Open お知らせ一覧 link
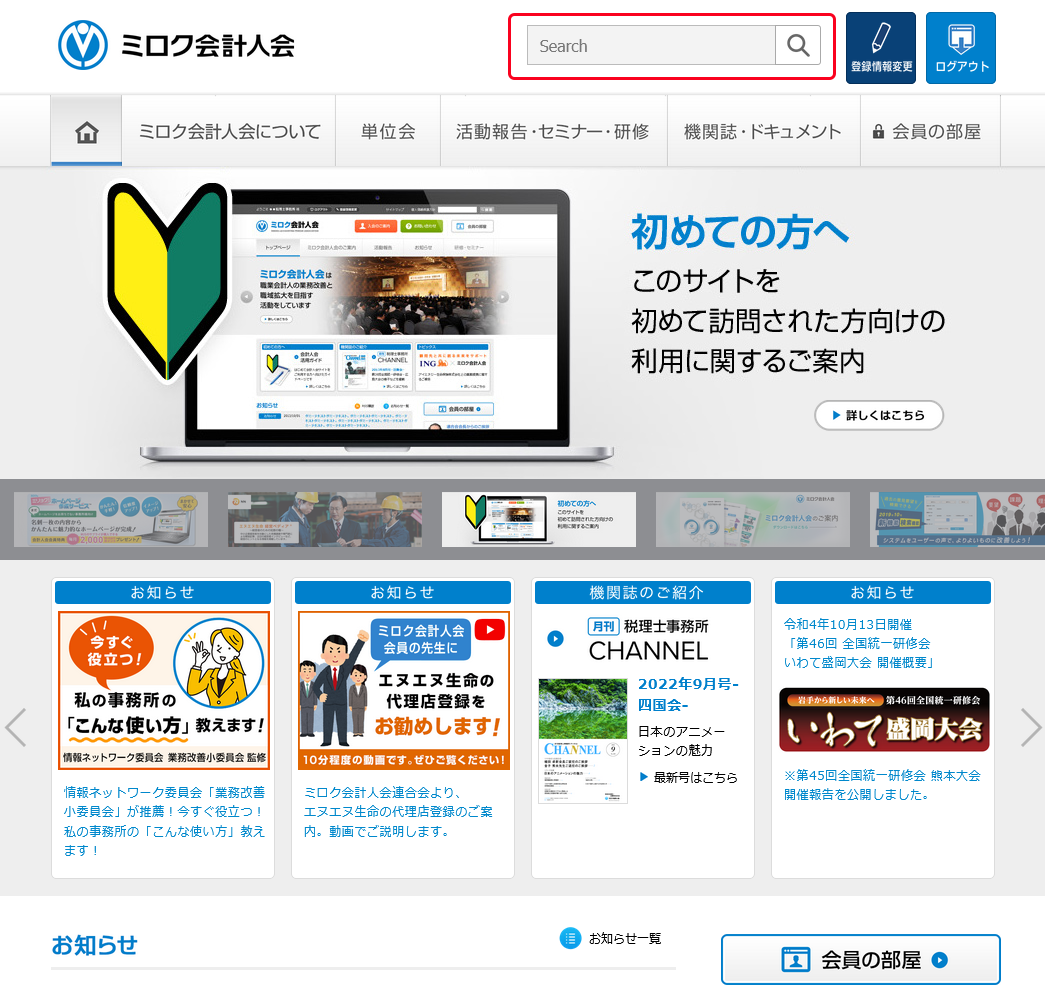 [625, 938]
